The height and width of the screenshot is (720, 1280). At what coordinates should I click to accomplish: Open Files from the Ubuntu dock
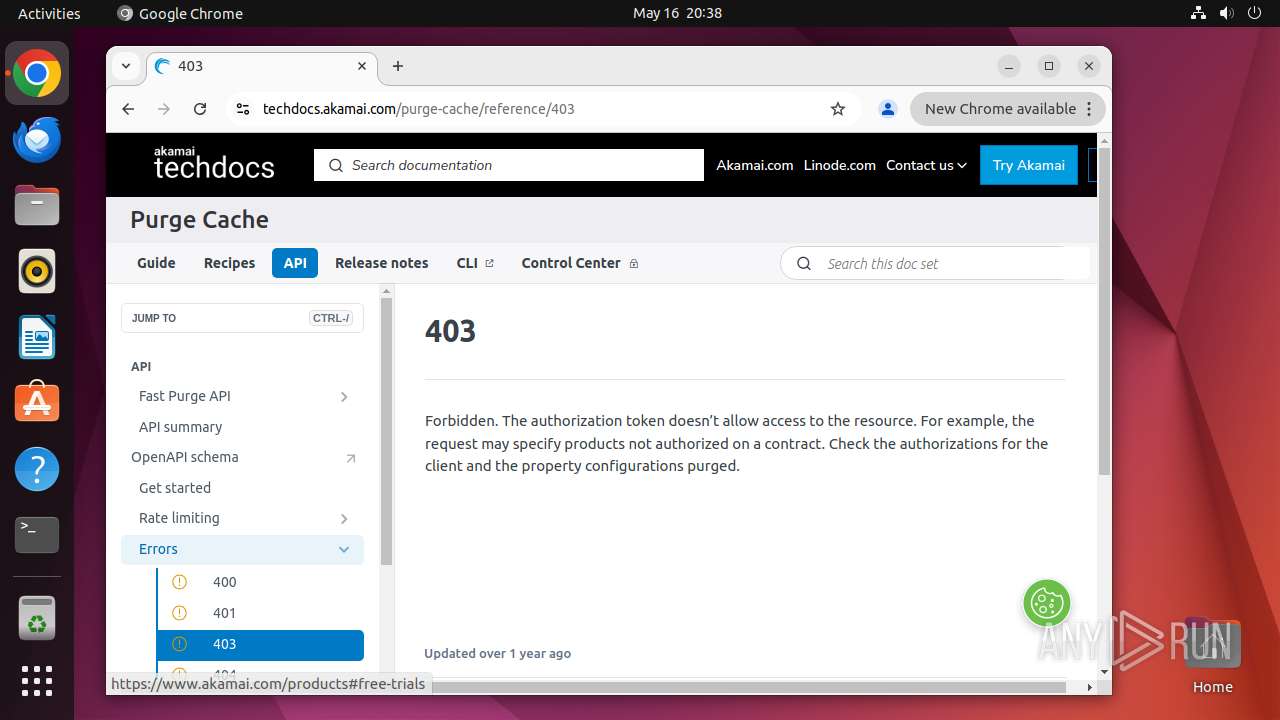pos(37,206)
